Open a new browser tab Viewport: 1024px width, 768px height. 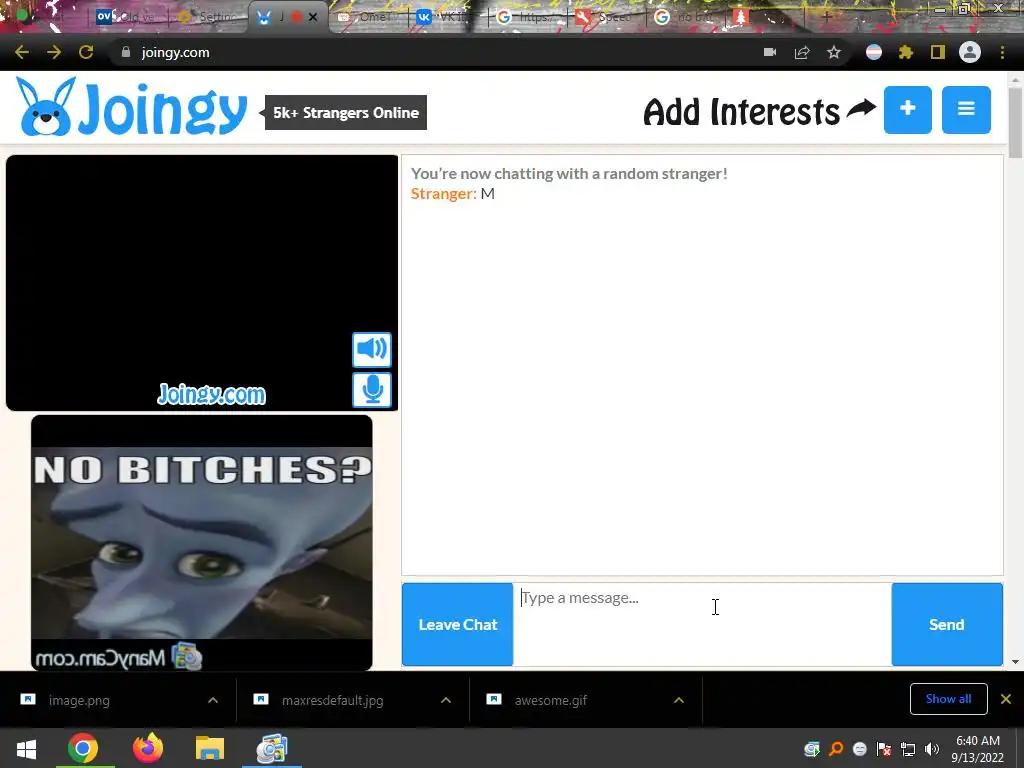point(826,17)
